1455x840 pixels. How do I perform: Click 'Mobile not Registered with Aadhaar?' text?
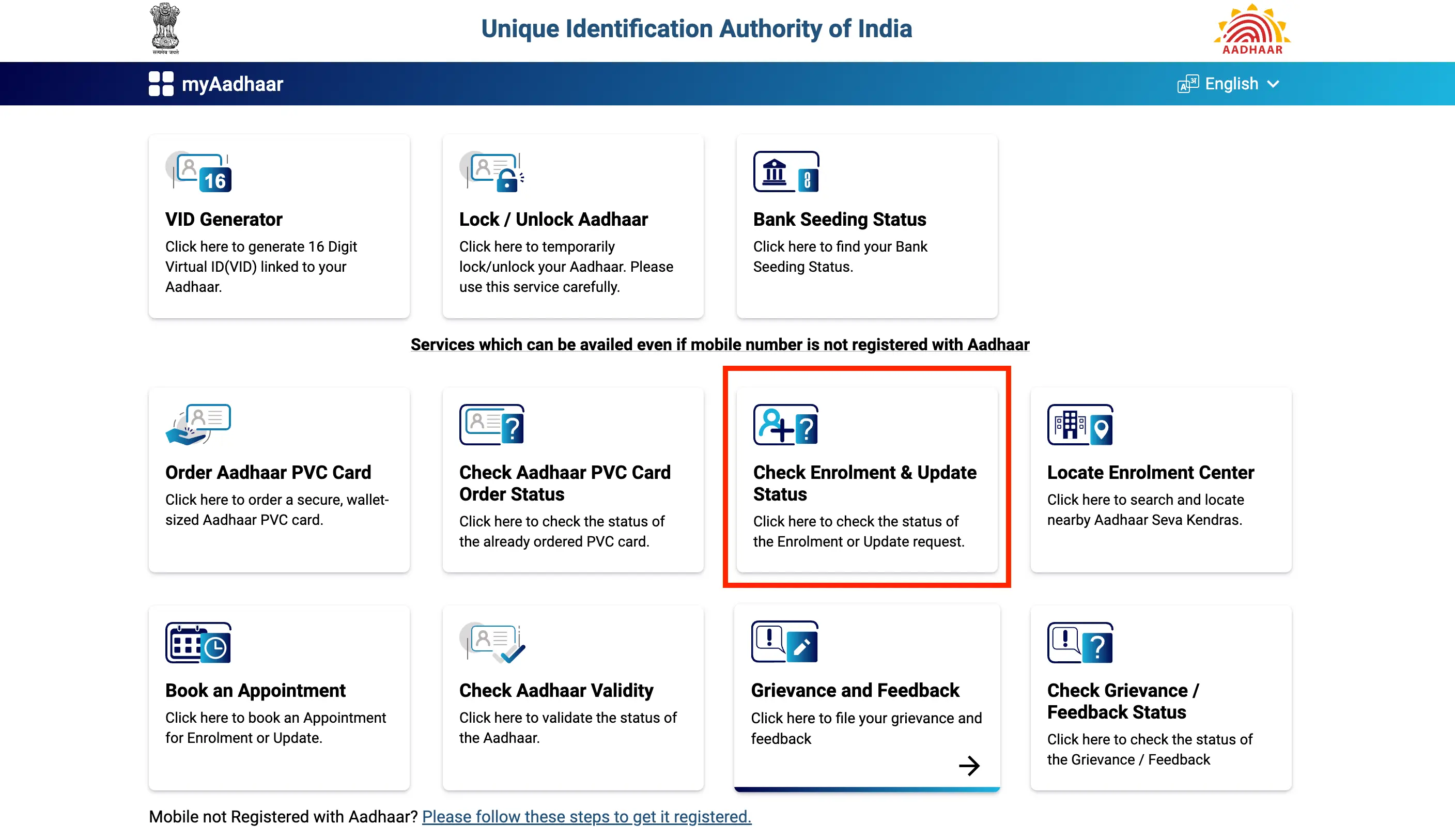[x=283, y=817]
